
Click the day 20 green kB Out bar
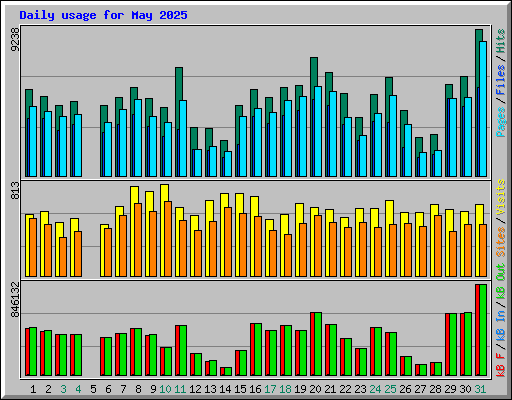coord(318,344)
